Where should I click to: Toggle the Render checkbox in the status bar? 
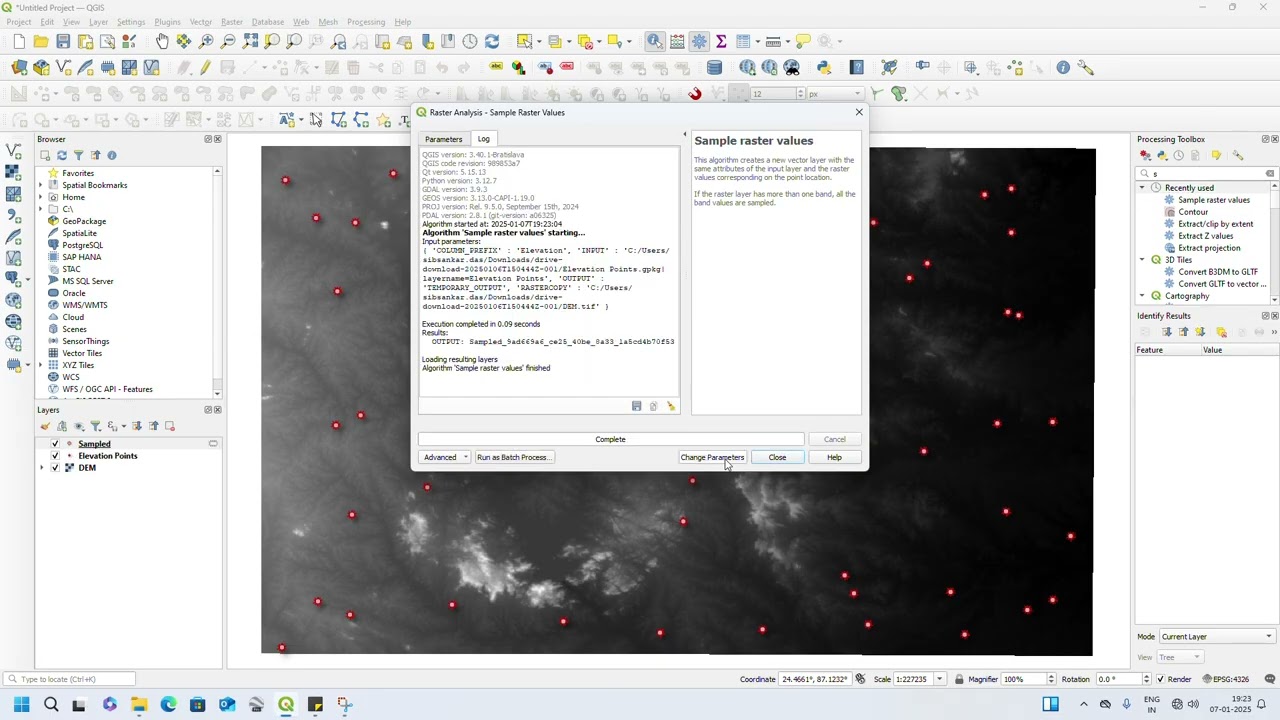pos(1160,679)
